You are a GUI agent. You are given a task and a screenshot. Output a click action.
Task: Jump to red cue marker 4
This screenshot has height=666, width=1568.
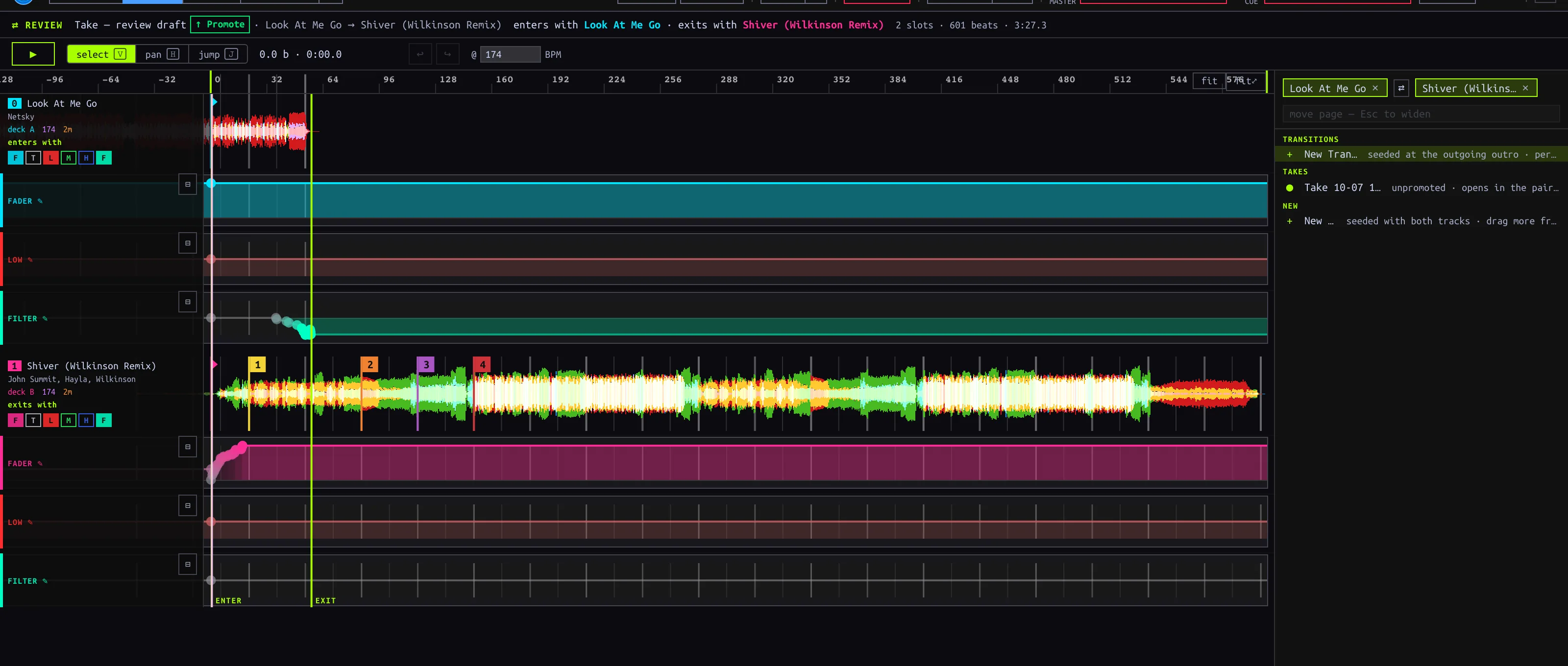[482, 365]
